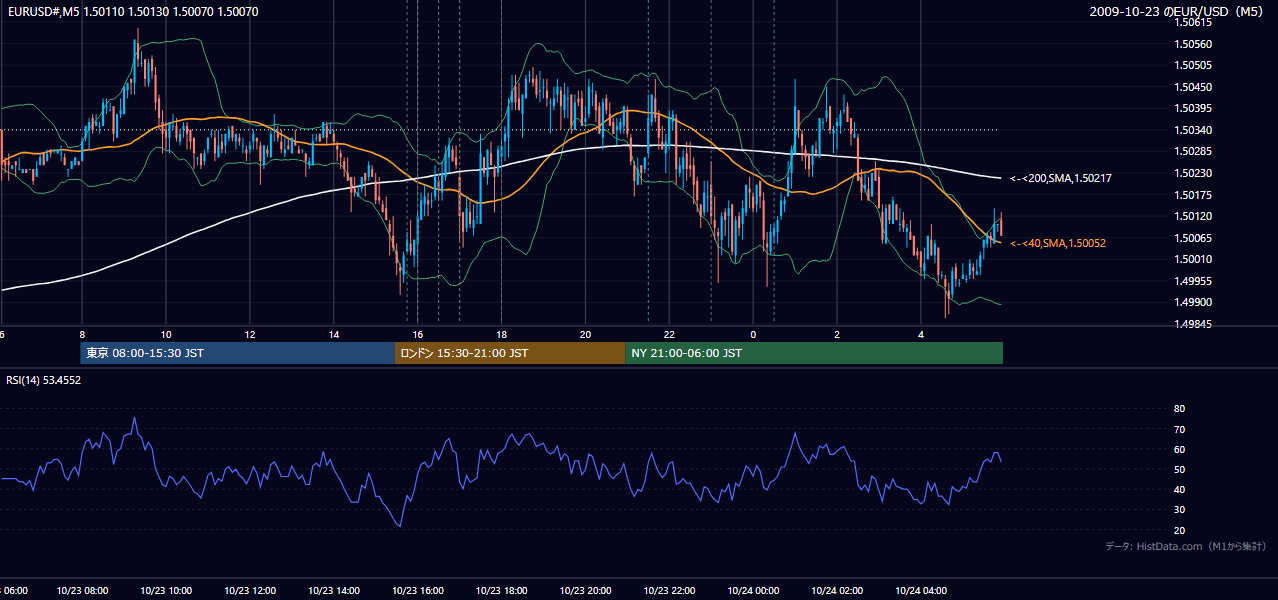1278x600 pixels.
Task: Select the 東京 08:00-15:30 JST session bar
Action: [x=238, y=353]
